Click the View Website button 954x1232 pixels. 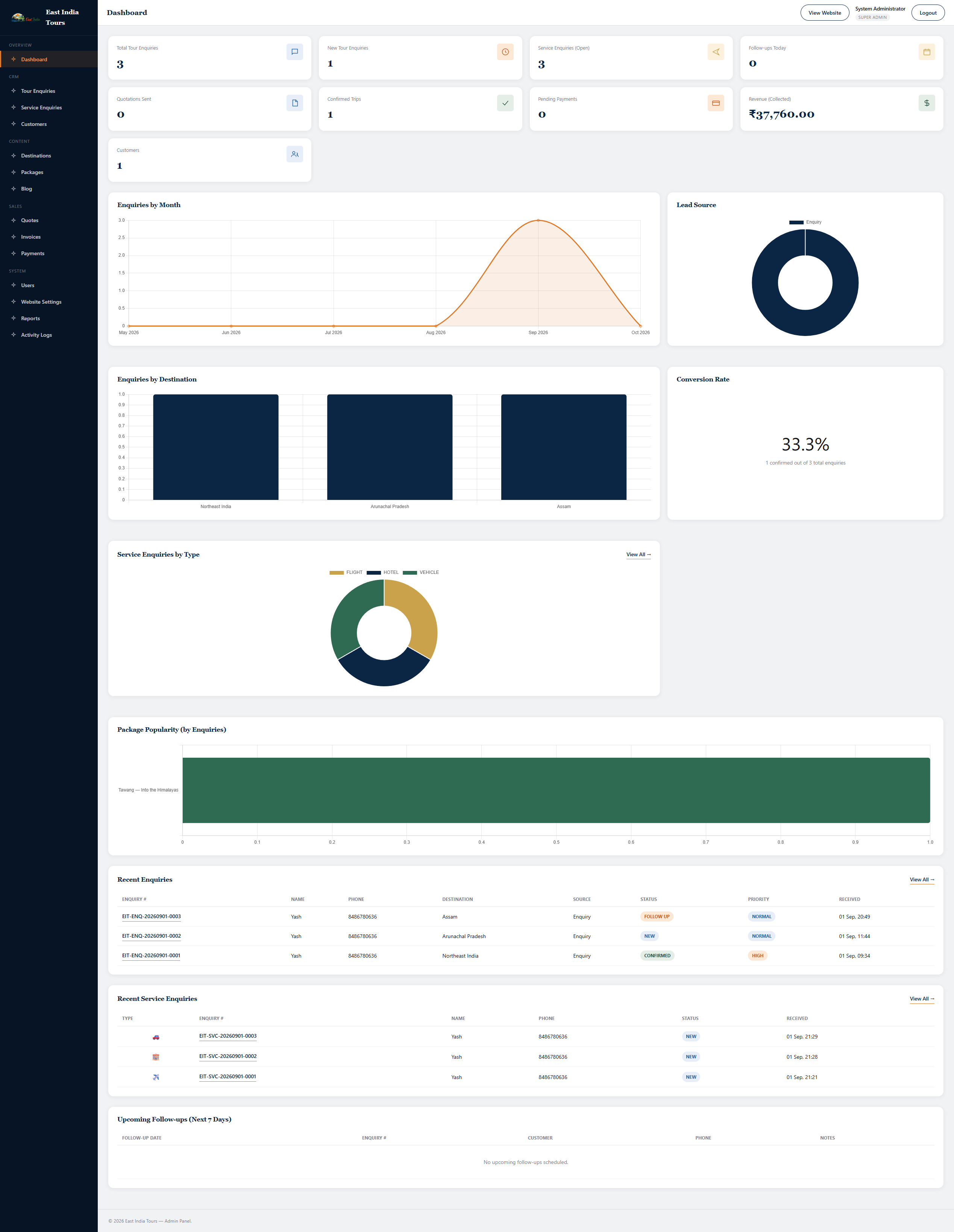click(824, 13)
